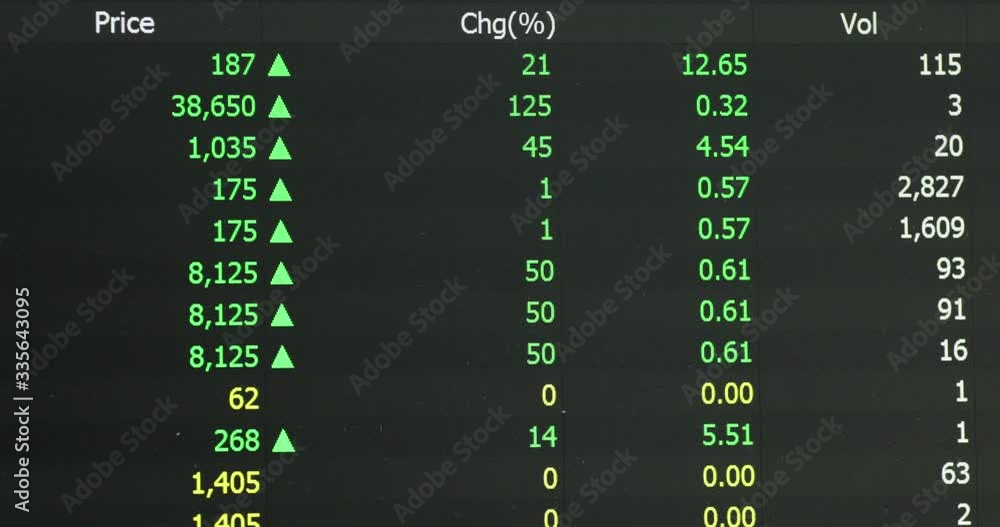The width and height of the screenshot is (1000, 527).
Task: Click the up arrow in the 16 volume row
Action: pyautogui.click(x=283, y=357)
